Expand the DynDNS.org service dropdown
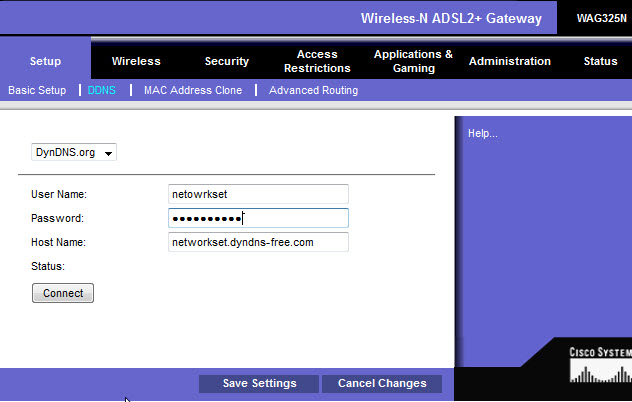Screen dimensions: 632x402 [74, 152]
